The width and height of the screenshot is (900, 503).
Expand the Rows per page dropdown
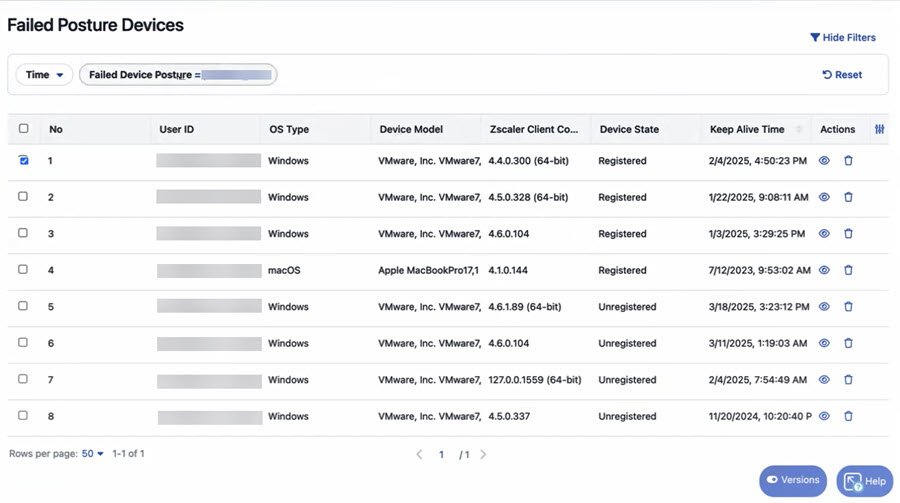click(93, 454)
